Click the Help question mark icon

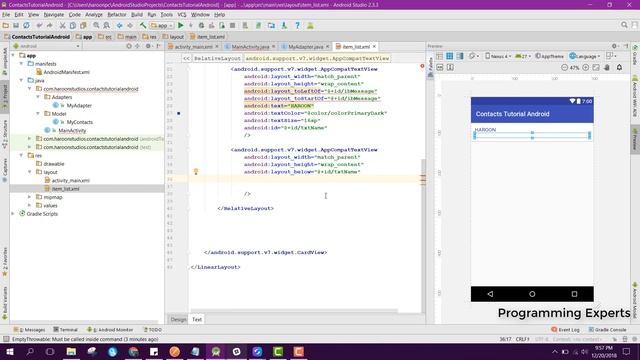tap(298, 26)
